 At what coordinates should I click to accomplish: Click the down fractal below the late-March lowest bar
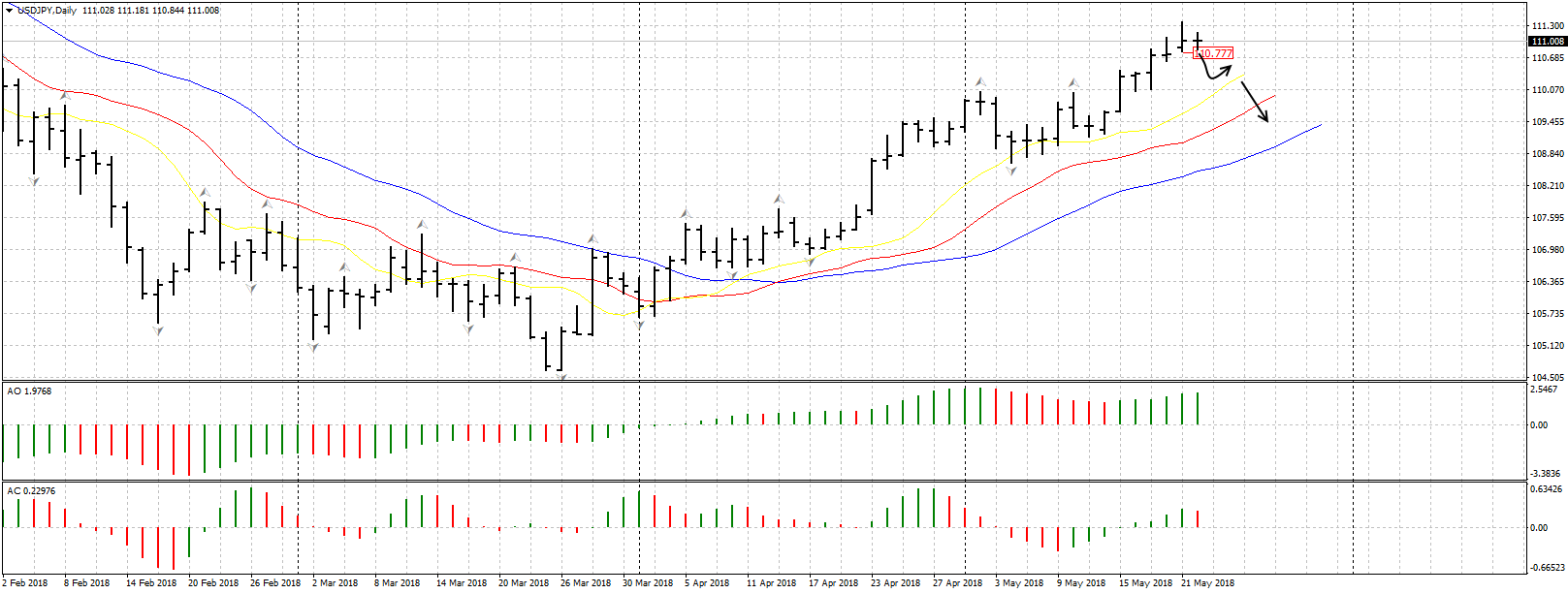pos(561,376)
